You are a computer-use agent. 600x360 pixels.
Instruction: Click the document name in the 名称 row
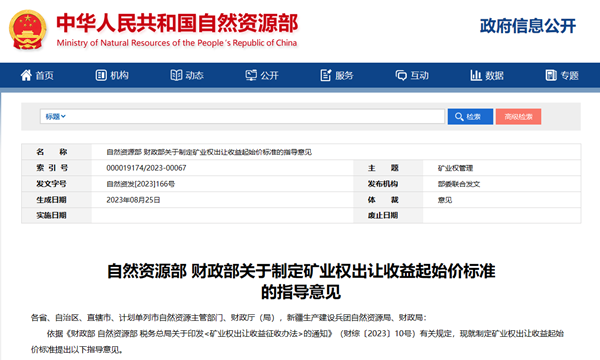tap(209, 152)
